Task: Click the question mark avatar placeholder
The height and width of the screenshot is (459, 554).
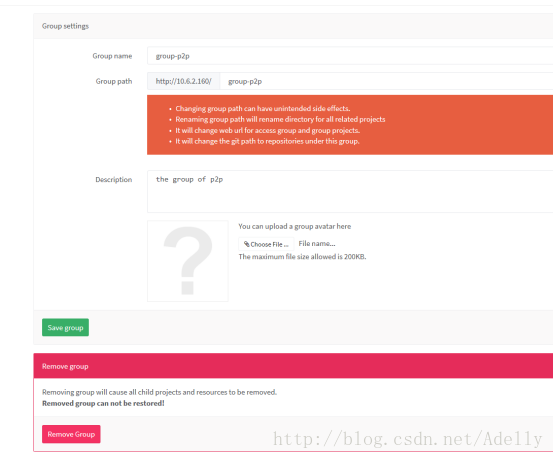Action: point(188,261)
